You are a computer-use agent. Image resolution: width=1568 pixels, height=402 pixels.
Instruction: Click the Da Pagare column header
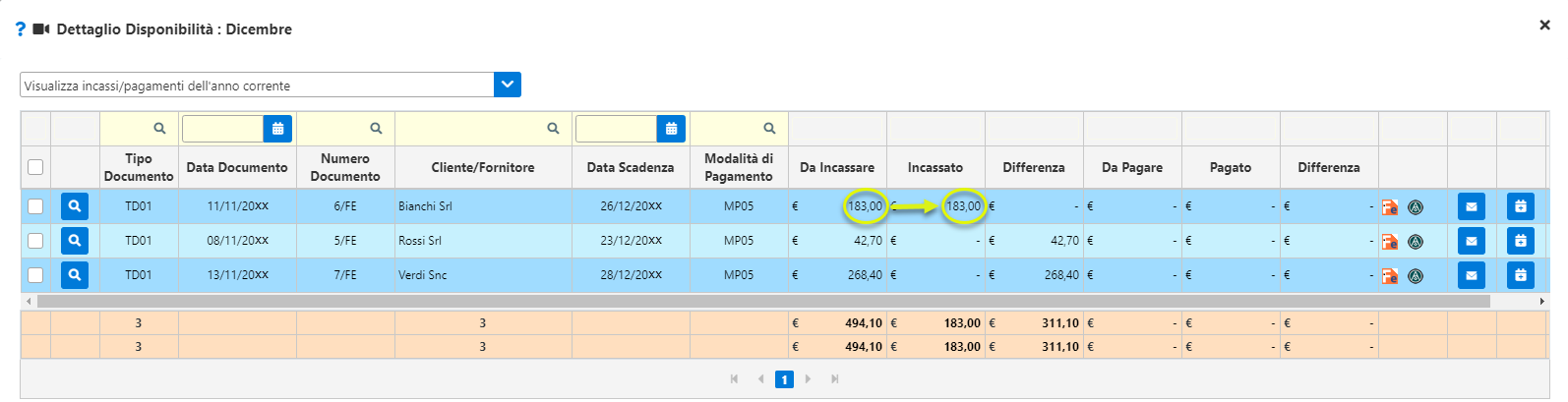pyautogui.click(x=1132, y=167)
